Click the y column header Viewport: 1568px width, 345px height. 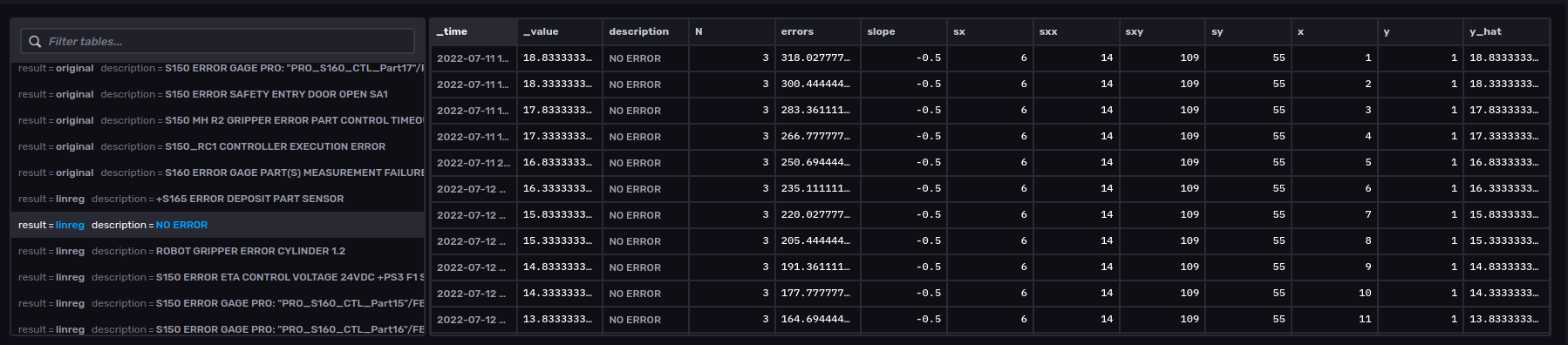(1420, 32)
